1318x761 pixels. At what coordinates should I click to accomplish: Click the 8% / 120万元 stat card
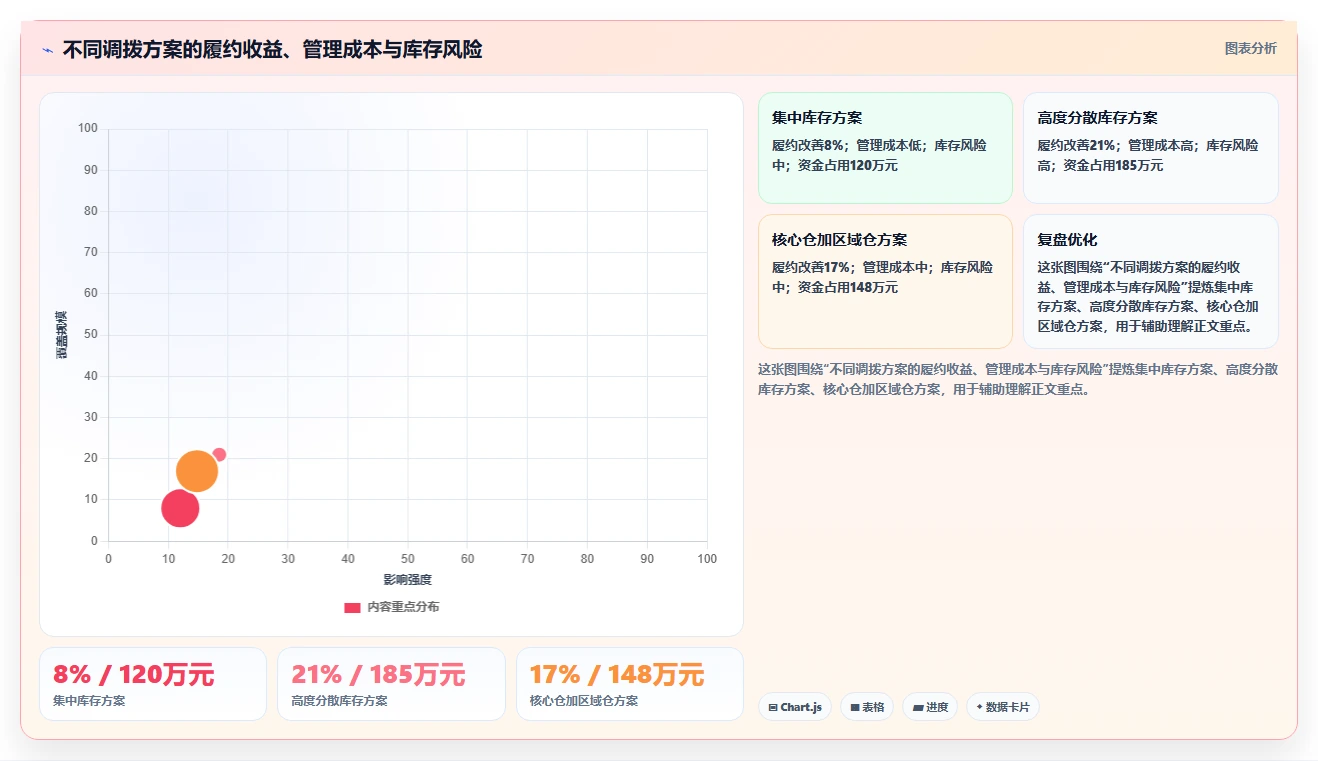[153, 684]
